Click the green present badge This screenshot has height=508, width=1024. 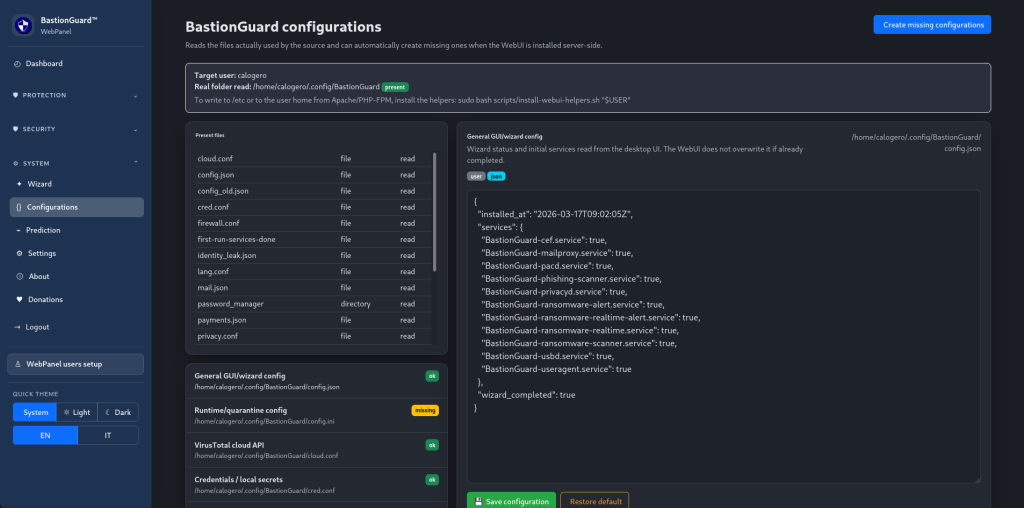tap(395, 87)
